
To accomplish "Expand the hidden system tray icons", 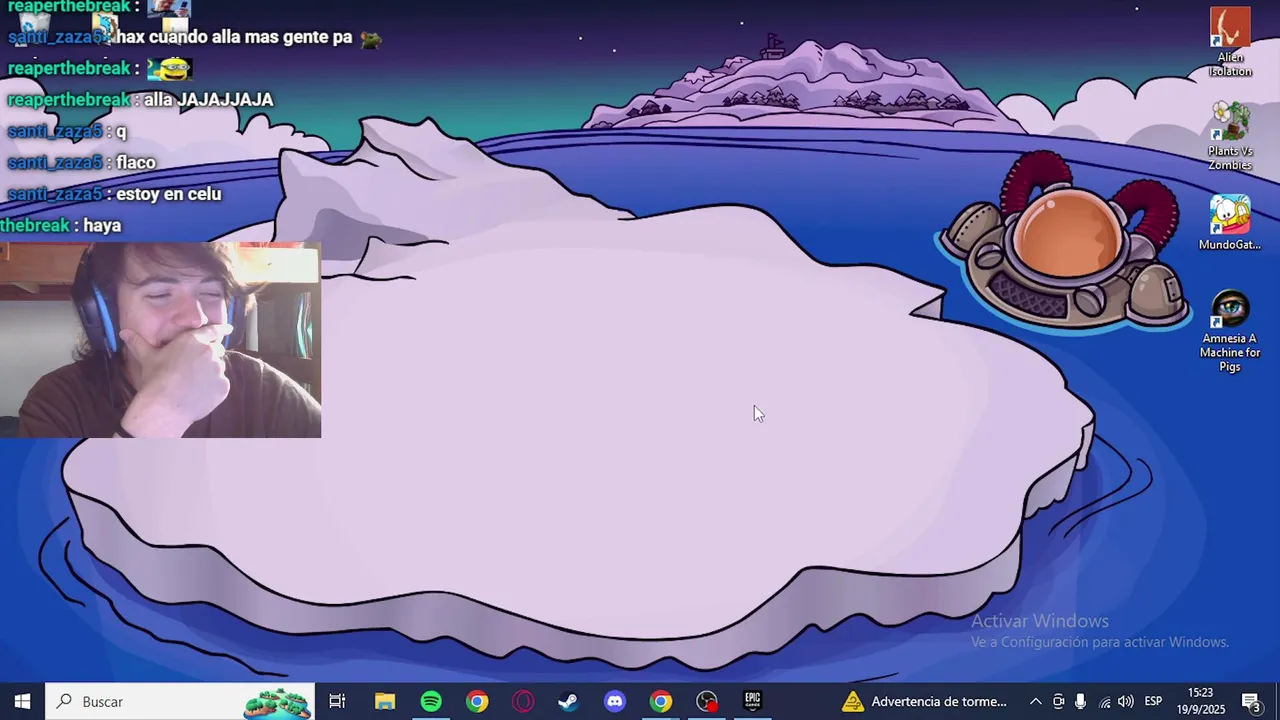I will tap(1036, 701).
